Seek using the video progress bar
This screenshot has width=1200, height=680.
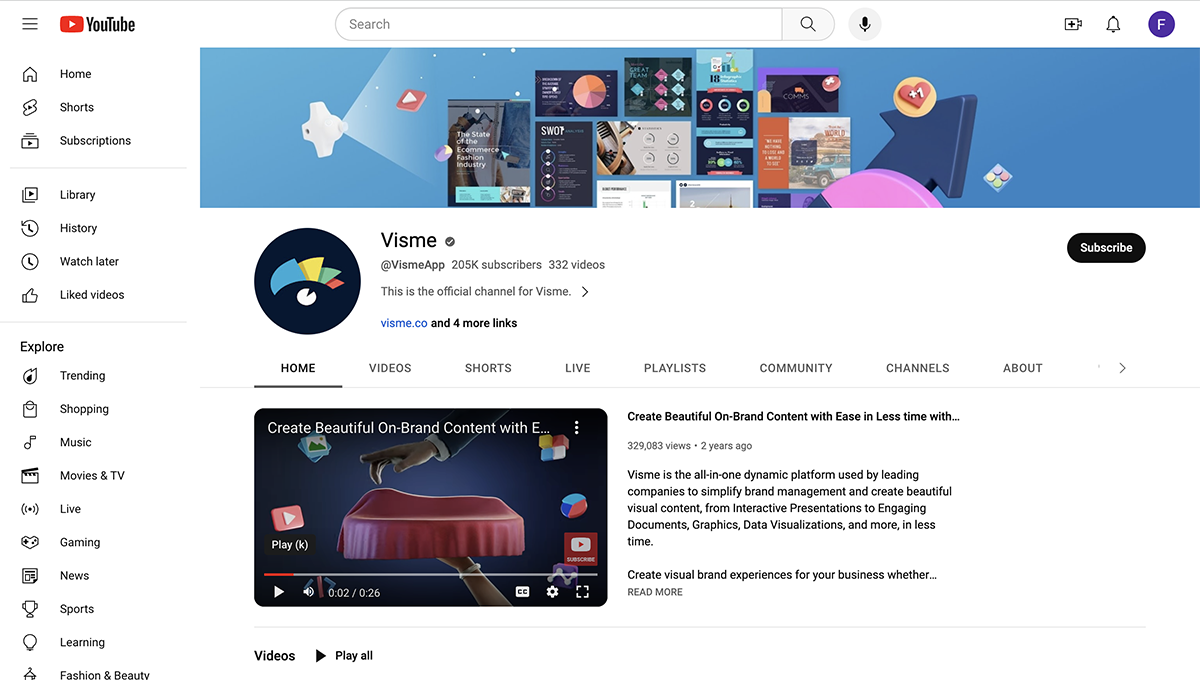[430, 573]
